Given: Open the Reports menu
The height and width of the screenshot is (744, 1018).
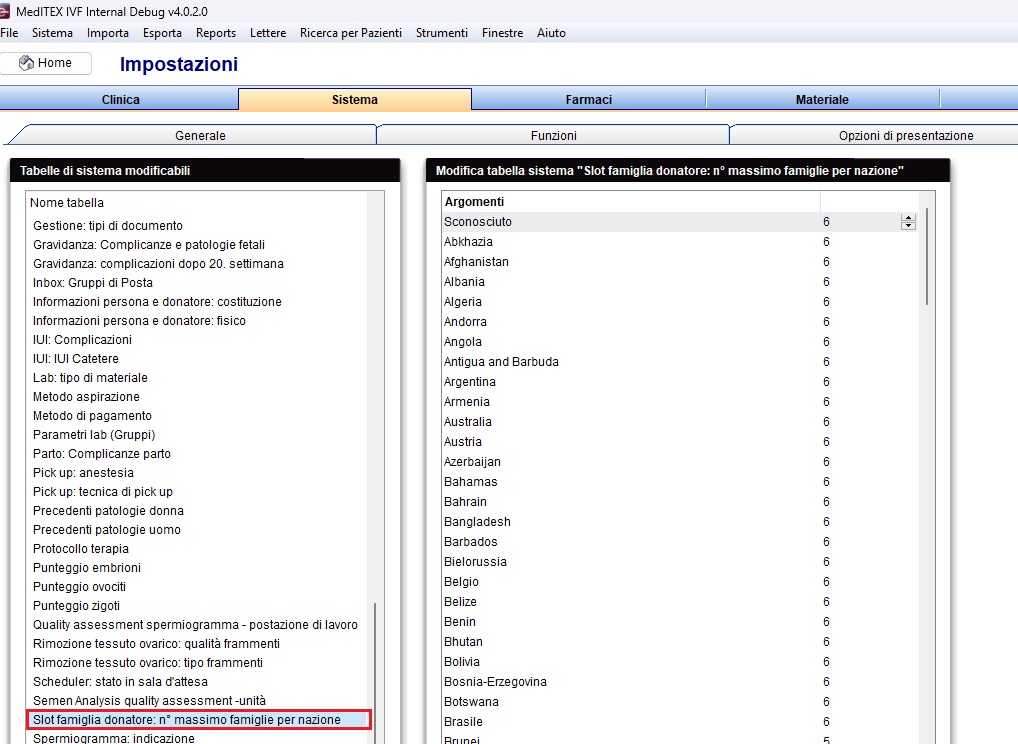Looking at the screenshot, I should pos(216,32).
